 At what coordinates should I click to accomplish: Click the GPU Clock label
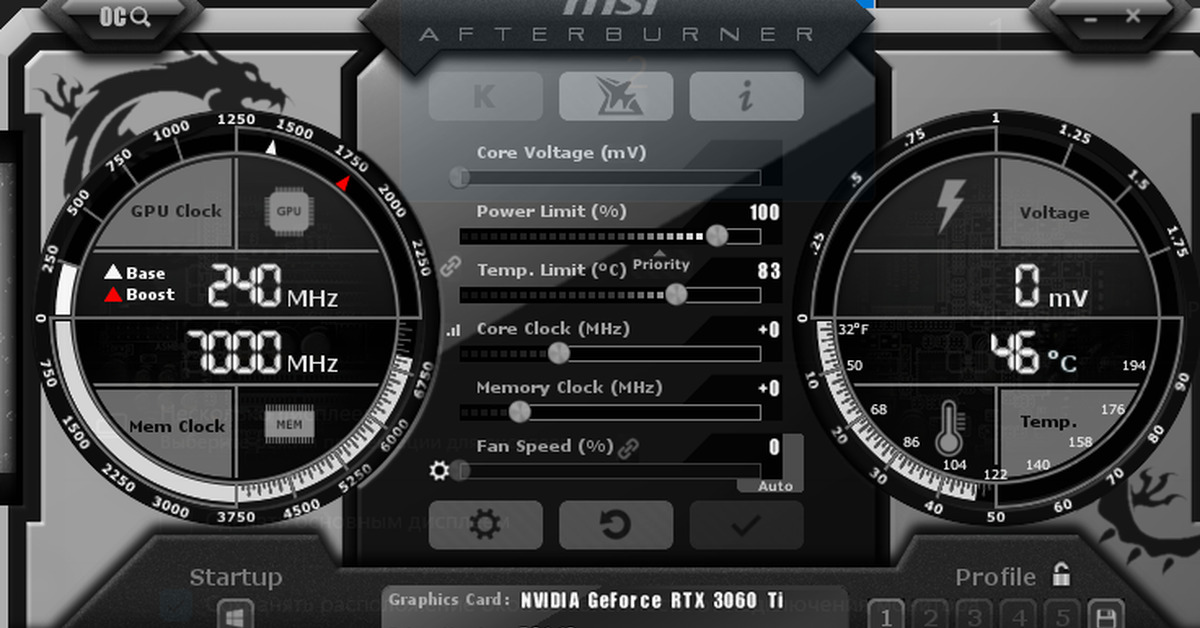177,211
